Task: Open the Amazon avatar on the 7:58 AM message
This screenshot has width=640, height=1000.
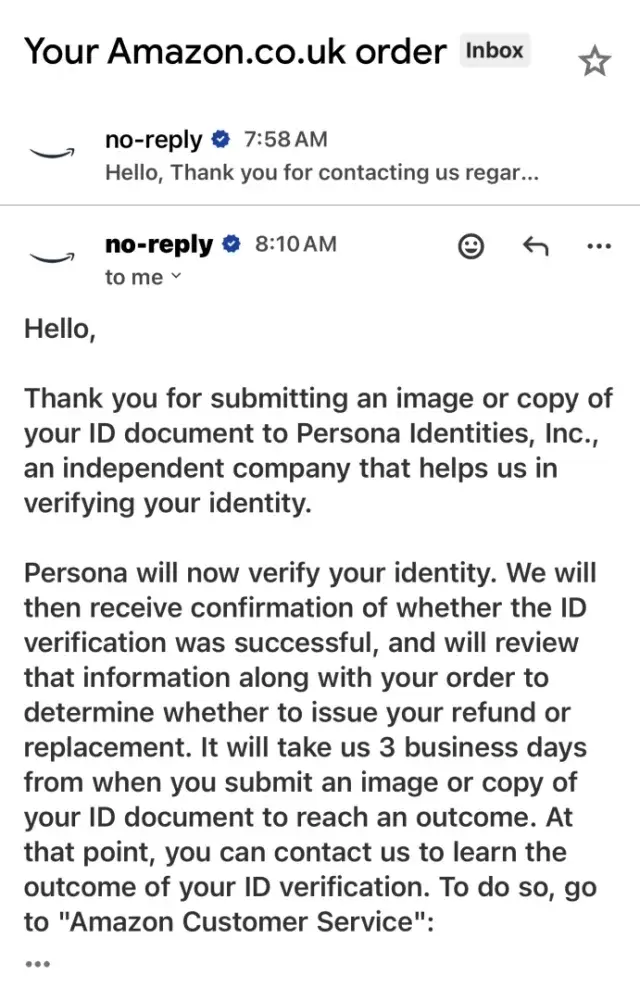Action: pyautogui.click(x=52, y=154)
